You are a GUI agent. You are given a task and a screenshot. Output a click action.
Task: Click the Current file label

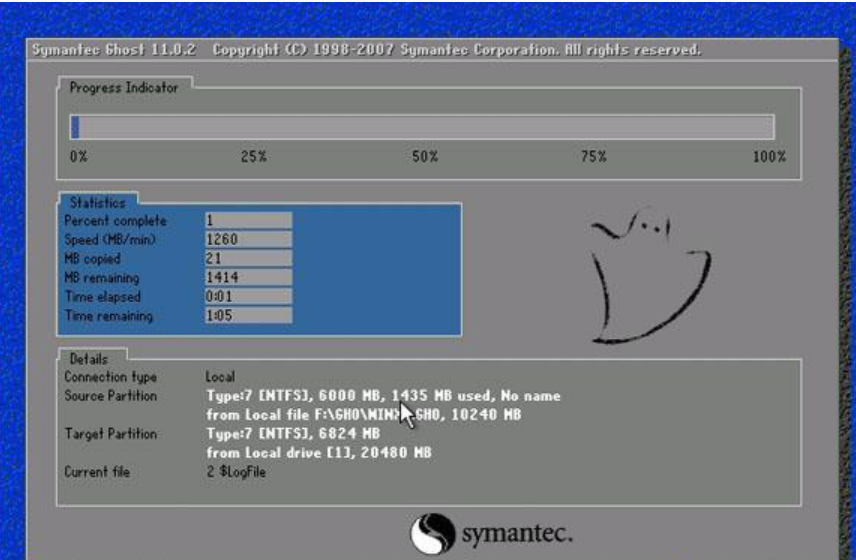pos(97,472)
